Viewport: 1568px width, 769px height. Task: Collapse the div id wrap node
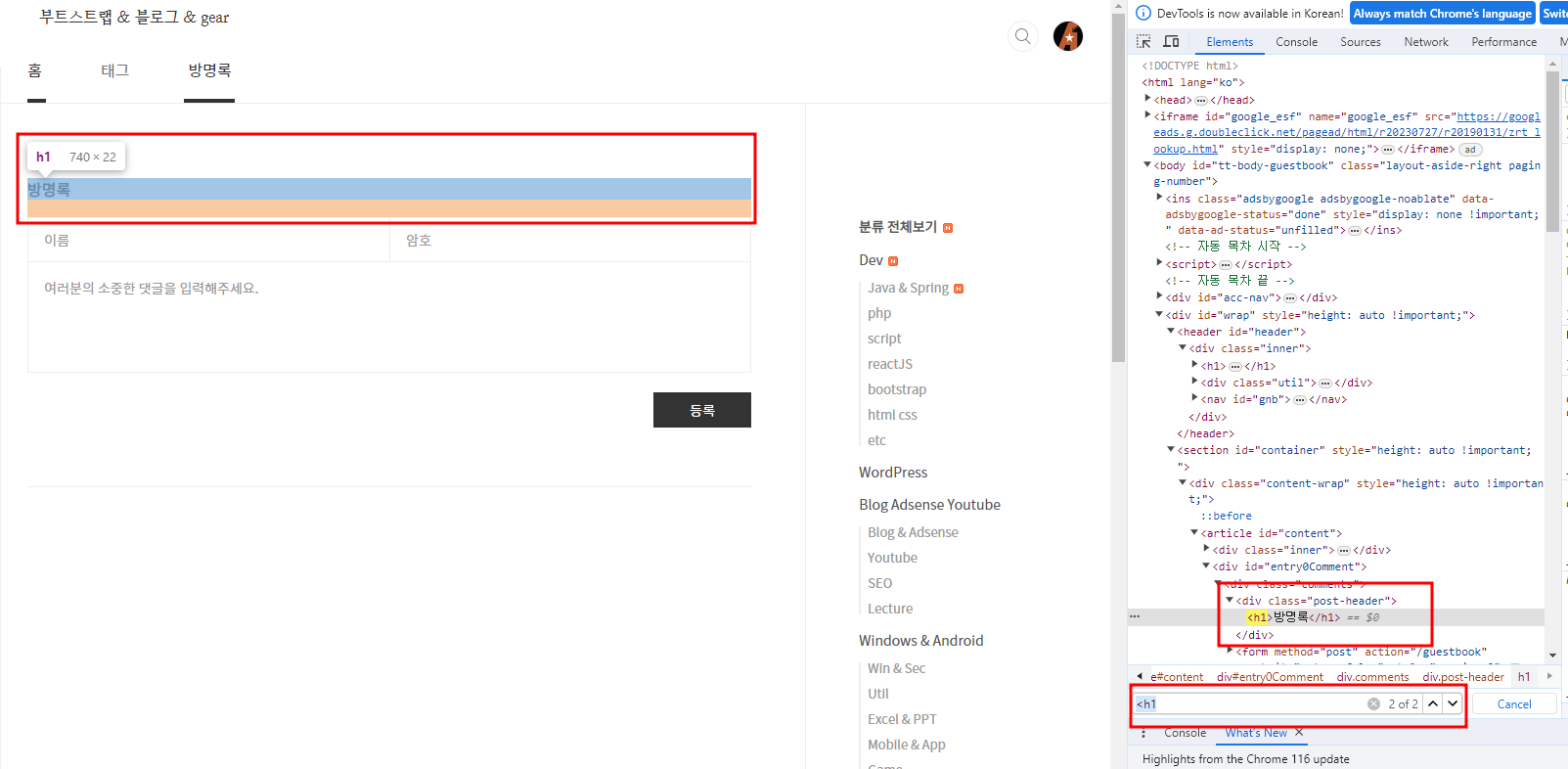(x=1159, y=314)
